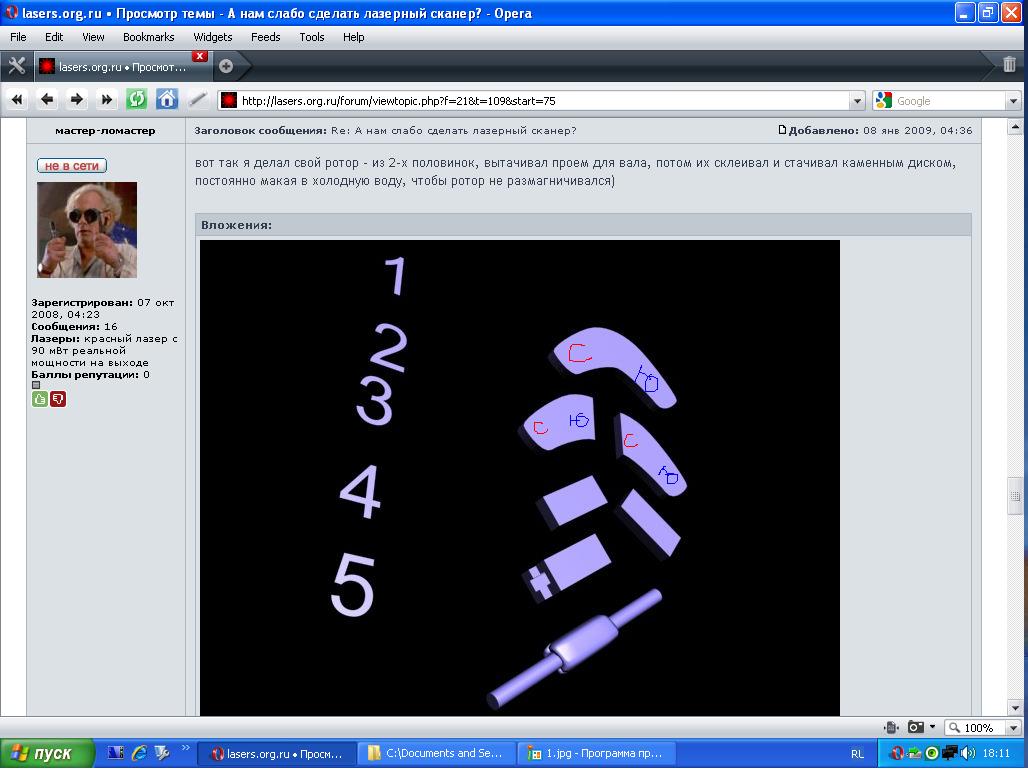Give negative reputation with red thumbs-down
1028x772 pixels.
point(58,399)
